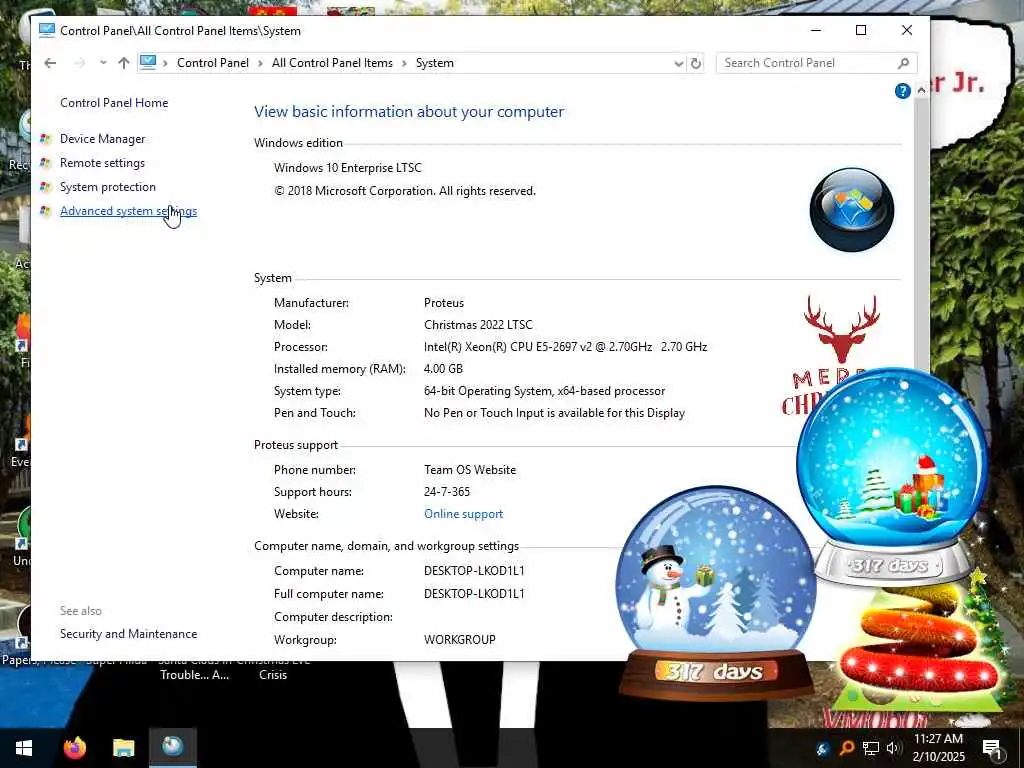
Task: Follow the Online support link
Action: 464,514
